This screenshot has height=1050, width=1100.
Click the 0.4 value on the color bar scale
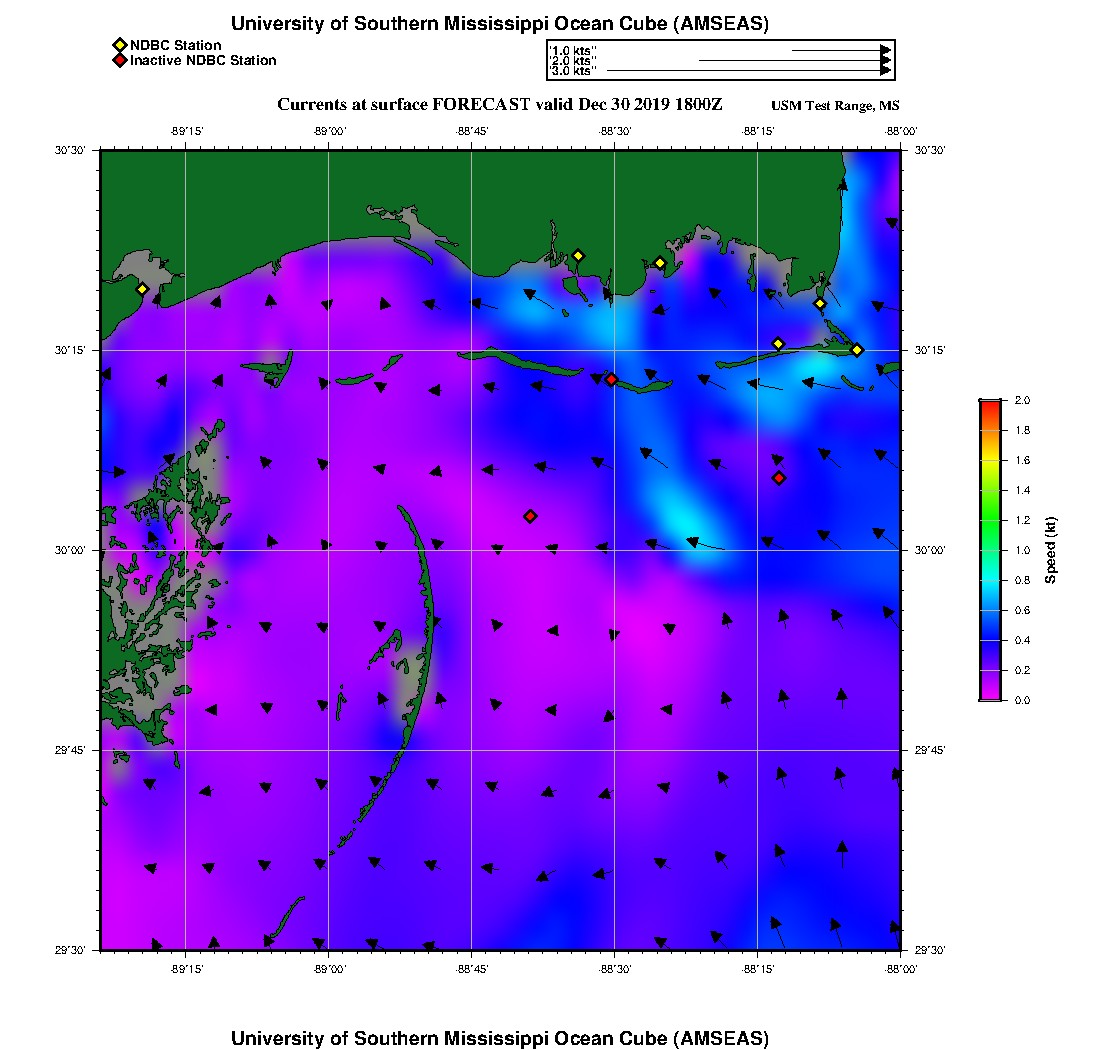[1022, 640]
